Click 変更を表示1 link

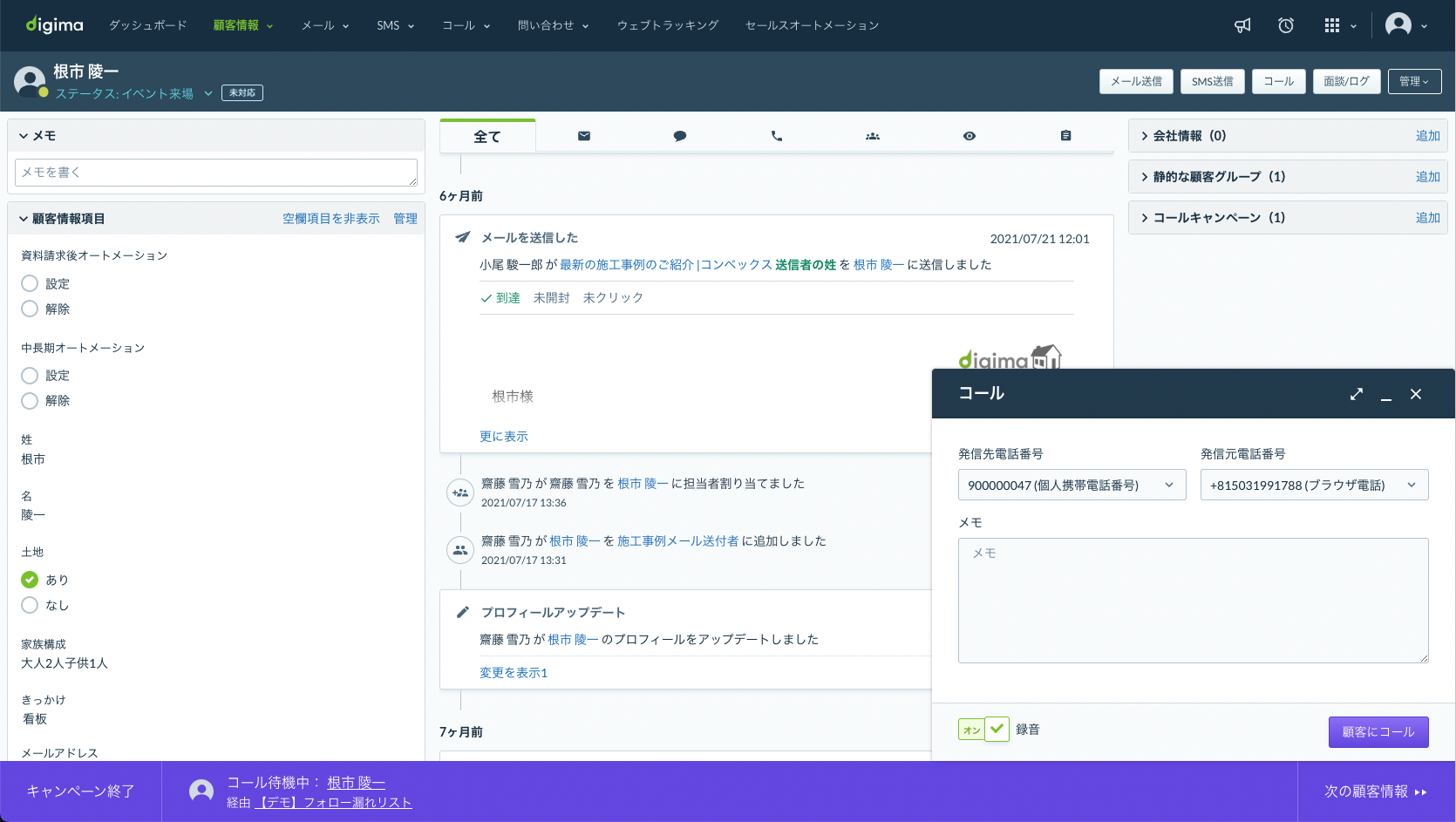click(x=514, y=673)
